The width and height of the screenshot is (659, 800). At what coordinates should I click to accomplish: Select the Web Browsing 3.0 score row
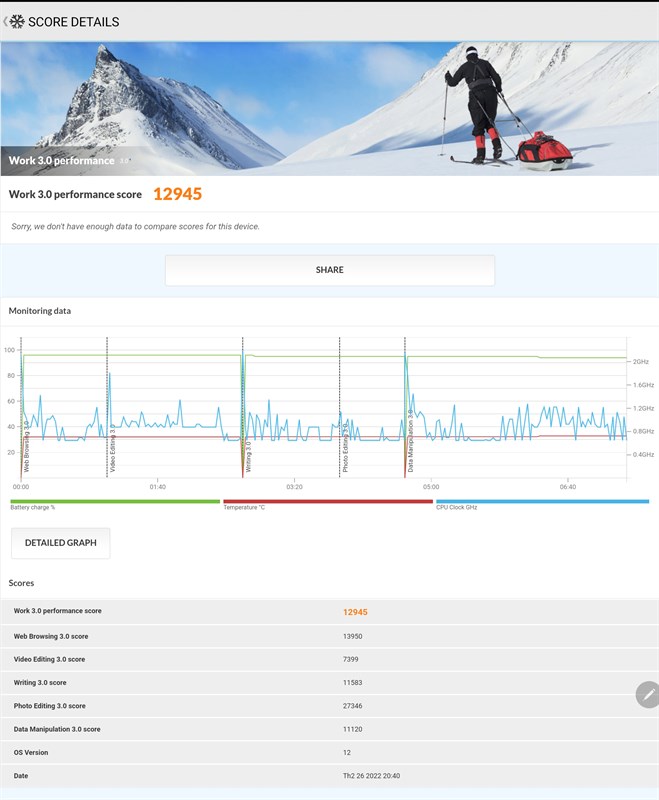click(330, 636)
